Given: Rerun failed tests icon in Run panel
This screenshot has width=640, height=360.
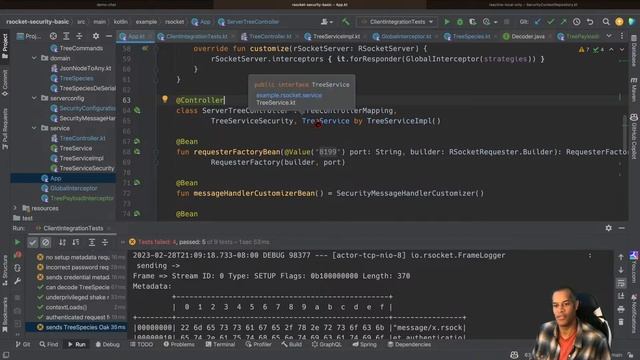Looking at the screenshot, I should pyautogui.click(x=18, y=256).
